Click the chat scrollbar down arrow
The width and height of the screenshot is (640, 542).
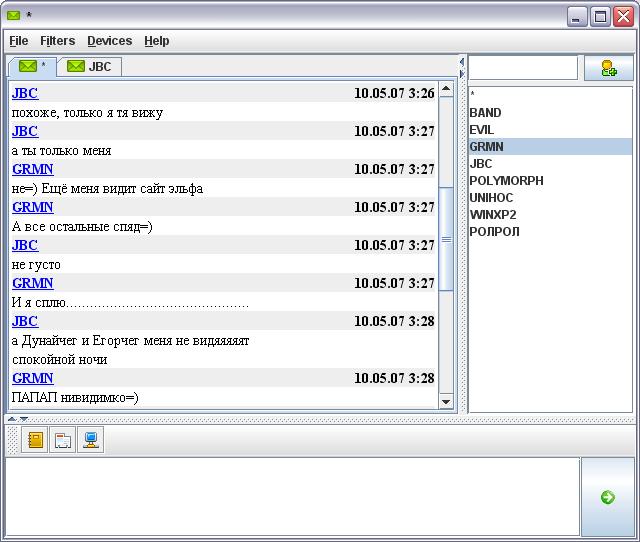[x=446, y=401]
